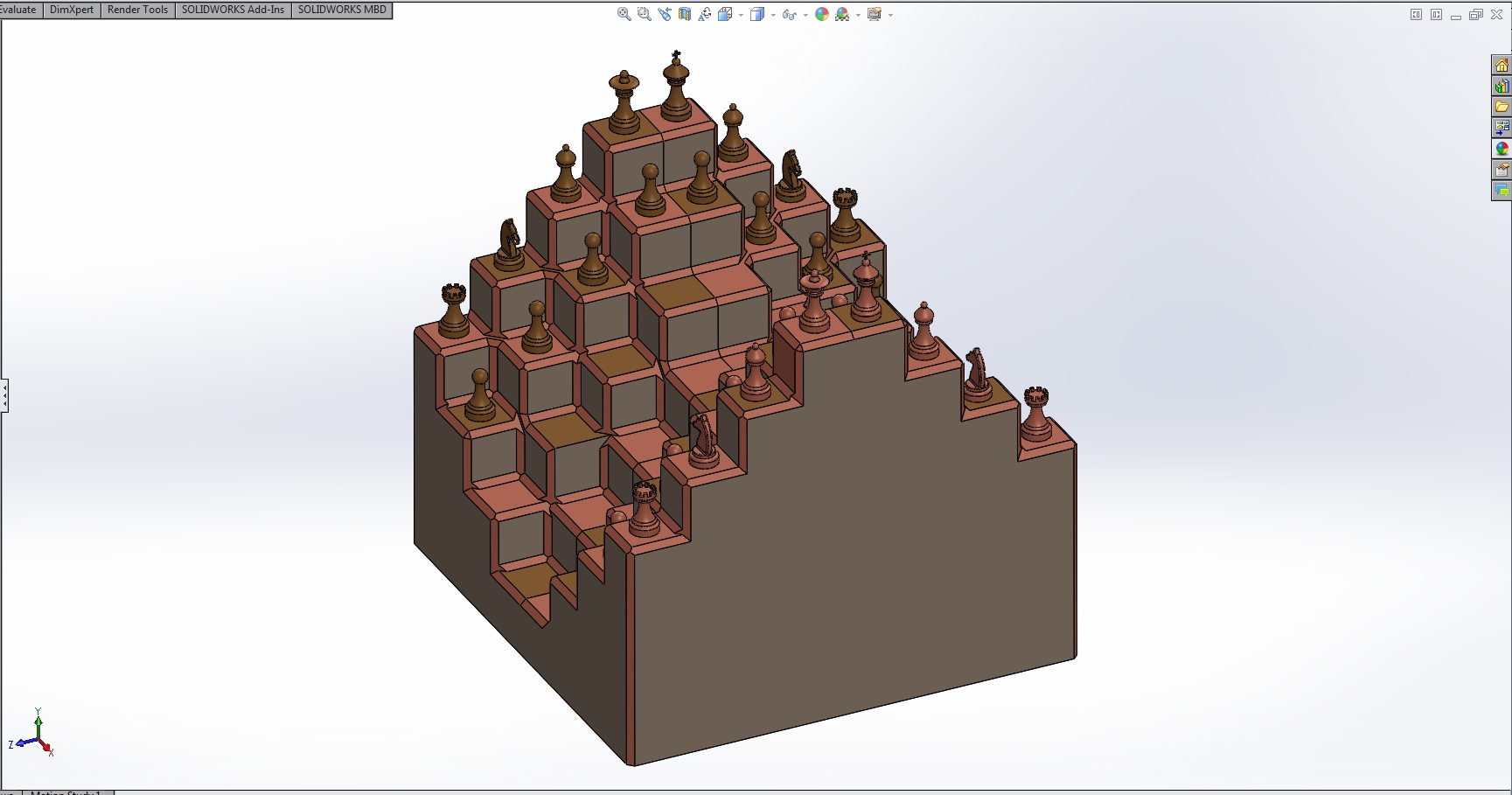Click the XYZ orientation triad

click(32, 733)
